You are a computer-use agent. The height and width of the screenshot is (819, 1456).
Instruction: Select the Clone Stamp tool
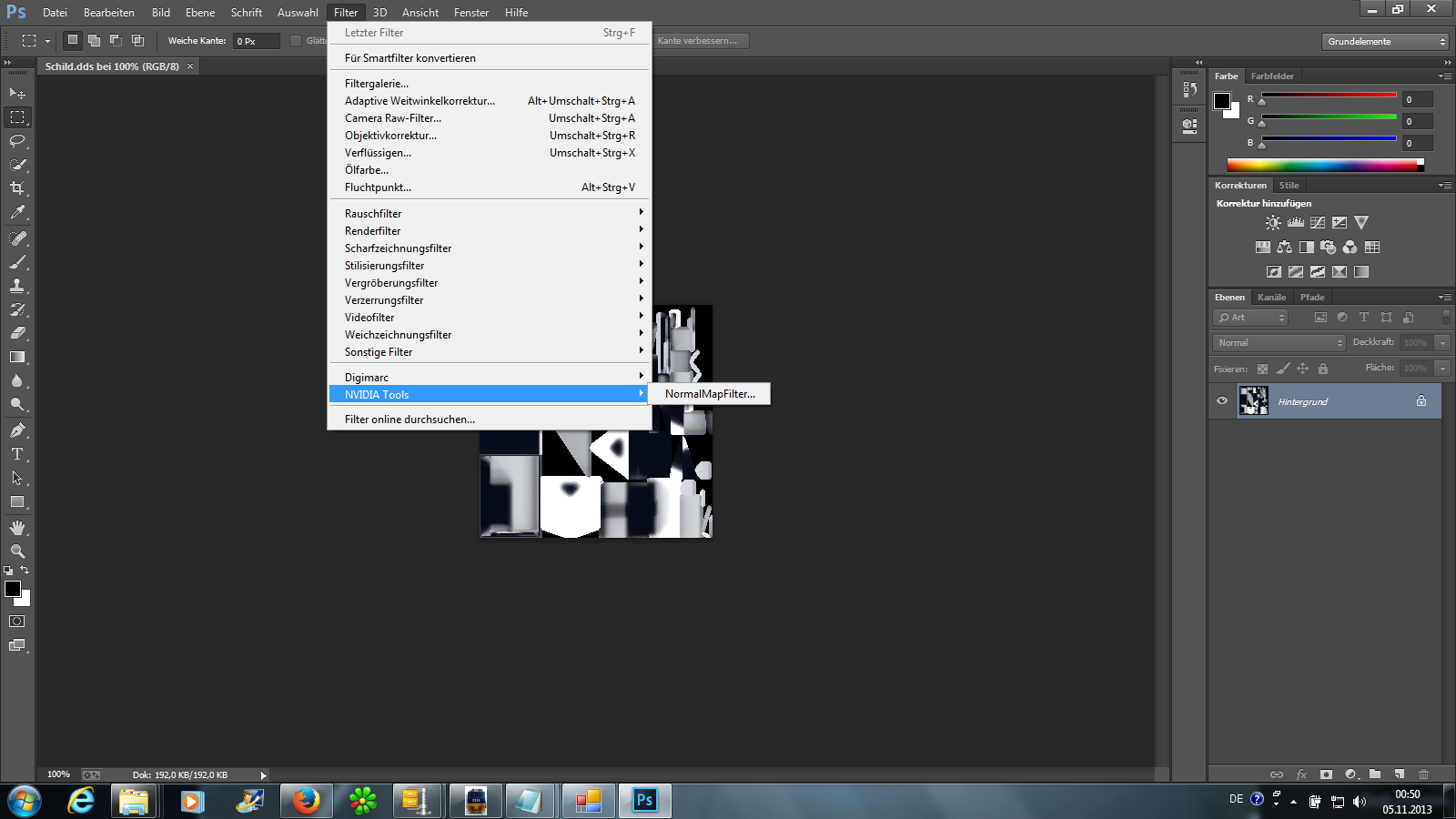tap(17, 286)
